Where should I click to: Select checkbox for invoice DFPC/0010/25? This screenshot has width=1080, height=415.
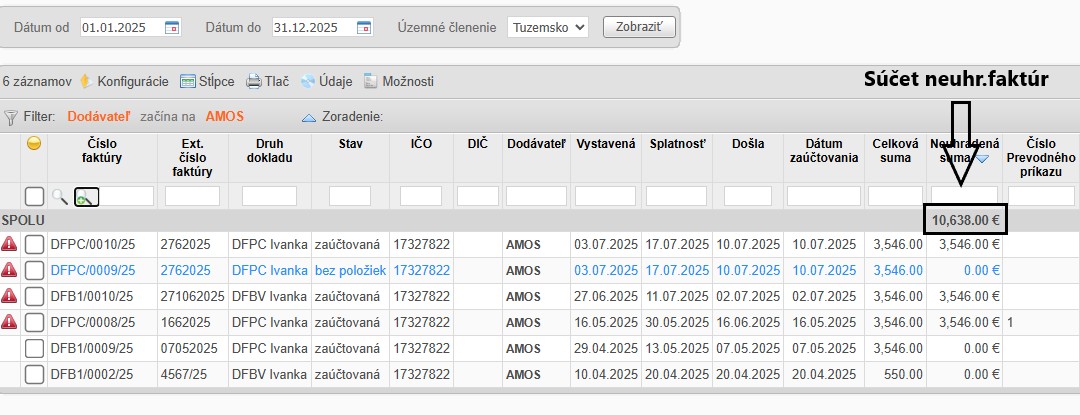[34, 244]
